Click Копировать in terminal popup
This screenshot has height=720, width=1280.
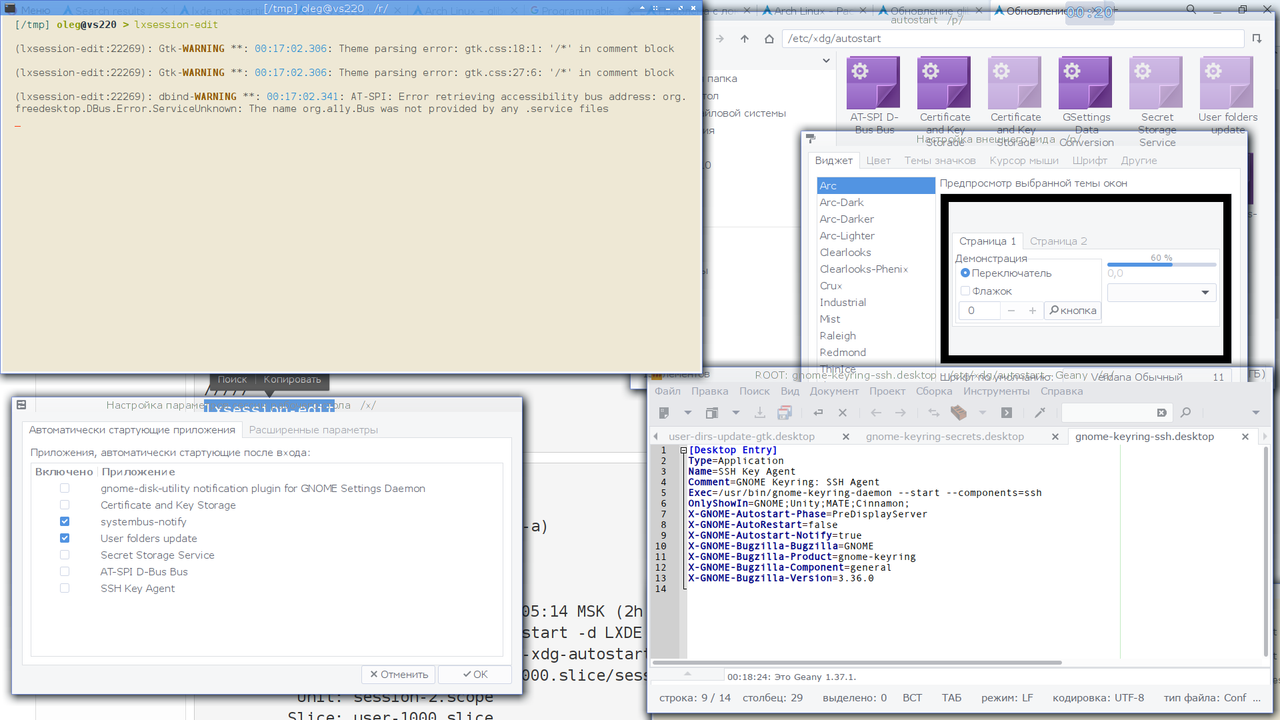click(x=292, y=379)
